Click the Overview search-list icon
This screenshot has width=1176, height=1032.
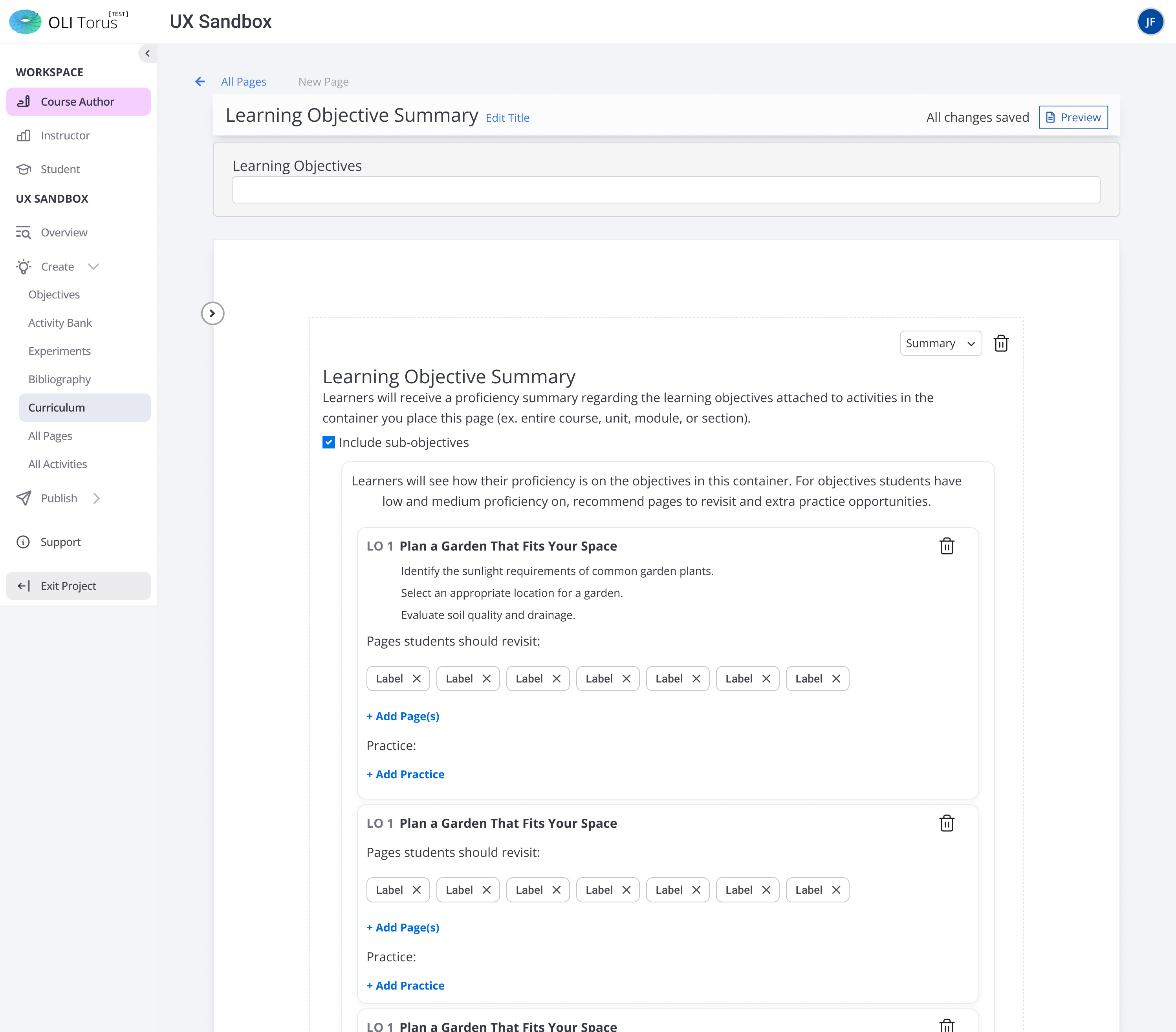[x=24, y=232]
